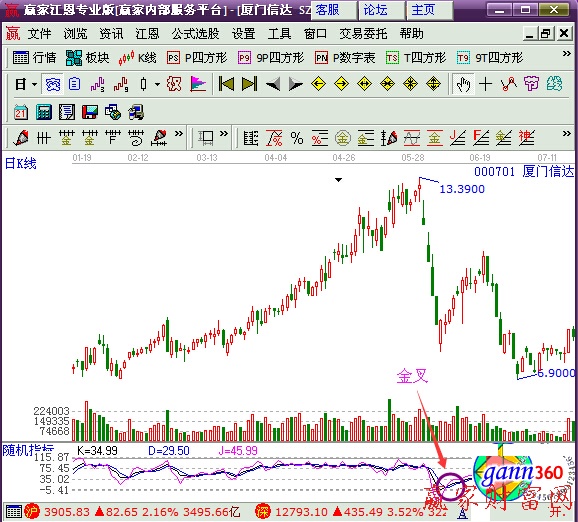Screen dimensions: 578x522
Task: Click the yellow diamond horizontal-expand icon
Action: pos(364,84)
